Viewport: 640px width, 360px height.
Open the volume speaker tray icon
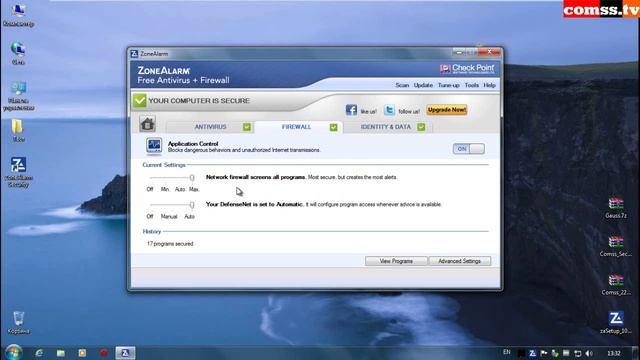click(589, 353)
